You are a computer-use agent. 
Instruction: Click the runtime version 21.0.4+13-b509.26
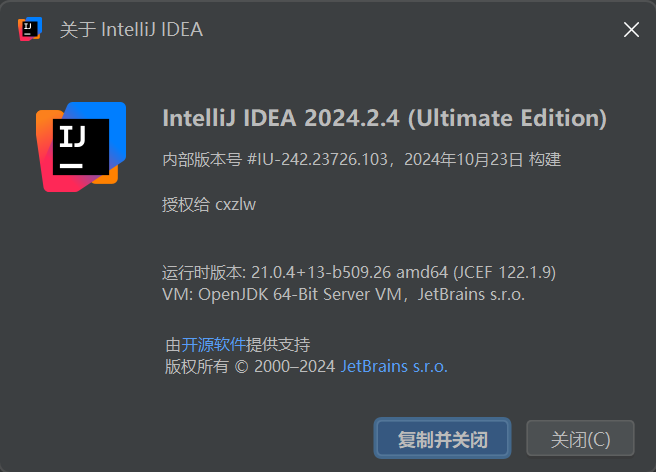click(x=321, y=272)
